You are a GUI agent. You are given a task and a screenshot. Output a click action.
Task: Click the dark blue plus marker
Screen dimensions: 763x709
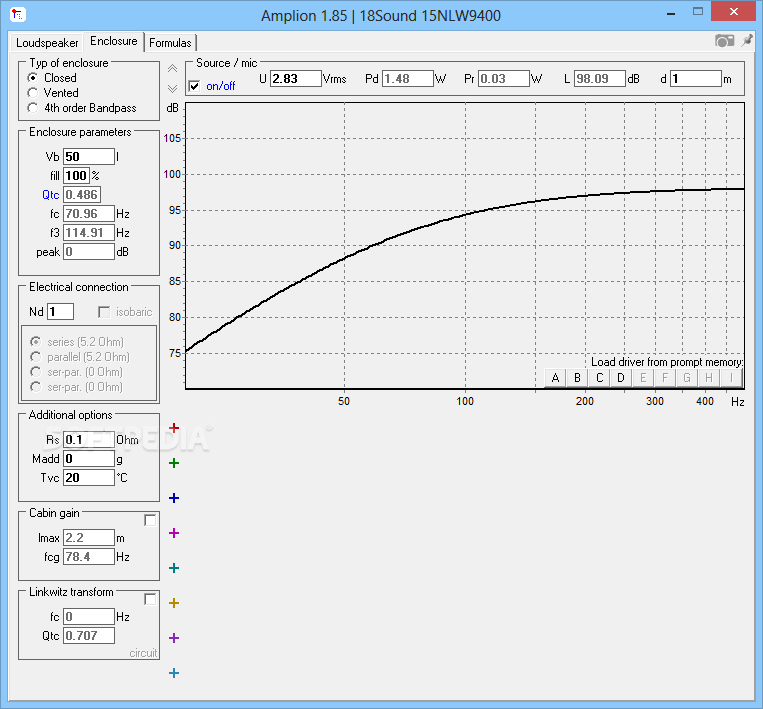click(174, 498)
